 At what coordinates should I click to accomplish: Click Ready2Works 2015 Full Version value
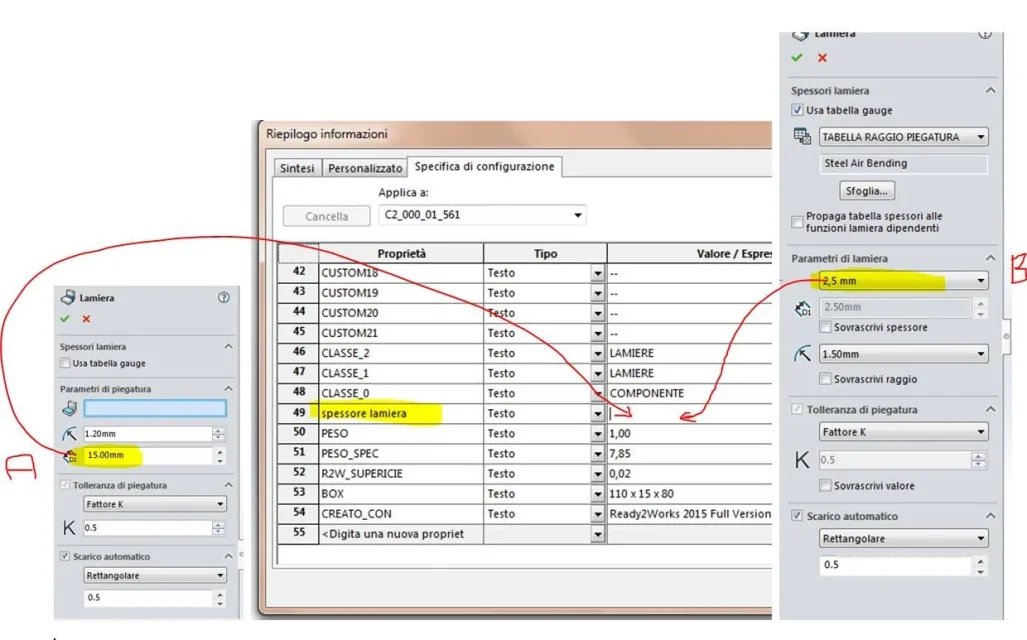tap(690, 514)
